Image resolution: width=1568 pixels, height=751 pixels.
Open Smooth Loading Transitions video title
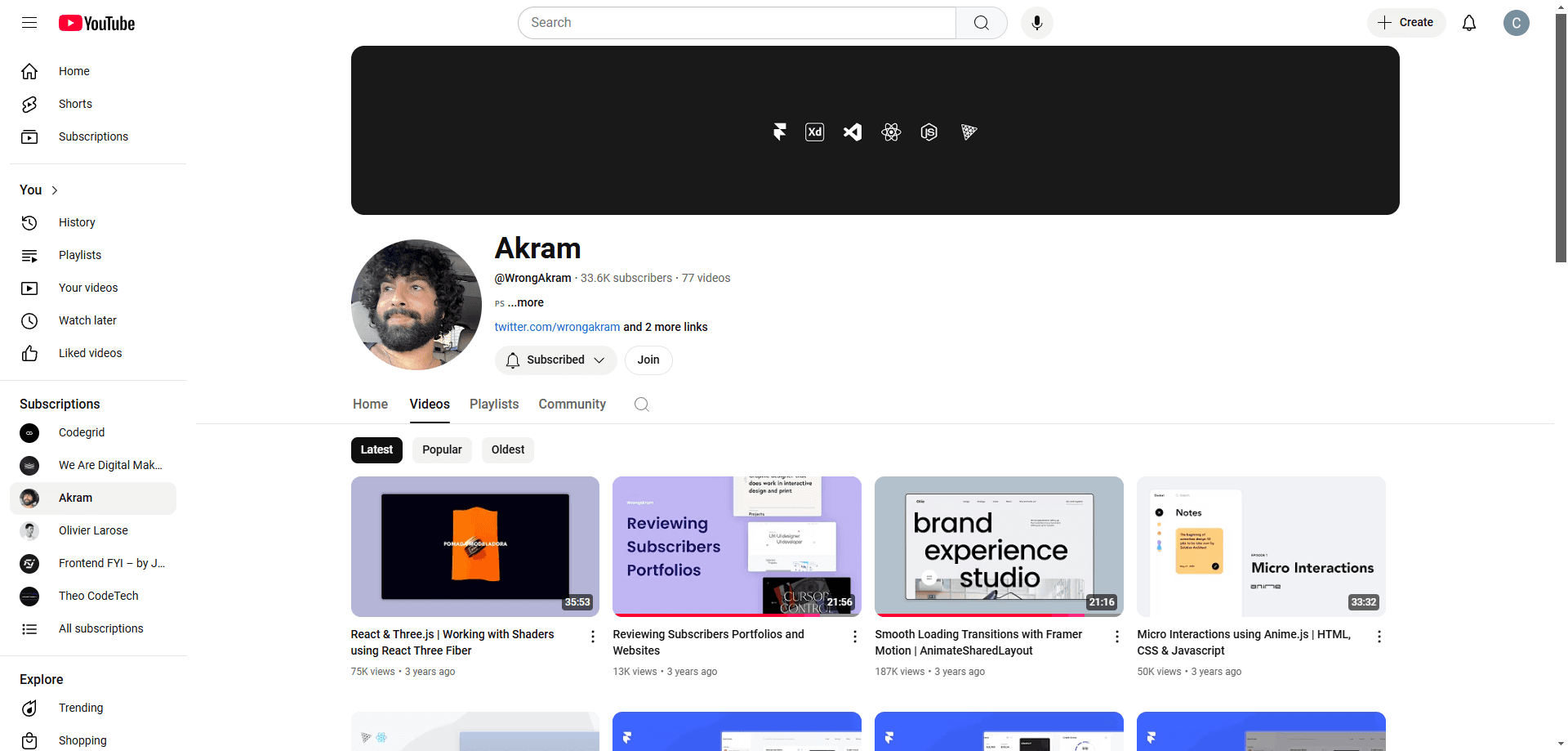click(978, 642)
